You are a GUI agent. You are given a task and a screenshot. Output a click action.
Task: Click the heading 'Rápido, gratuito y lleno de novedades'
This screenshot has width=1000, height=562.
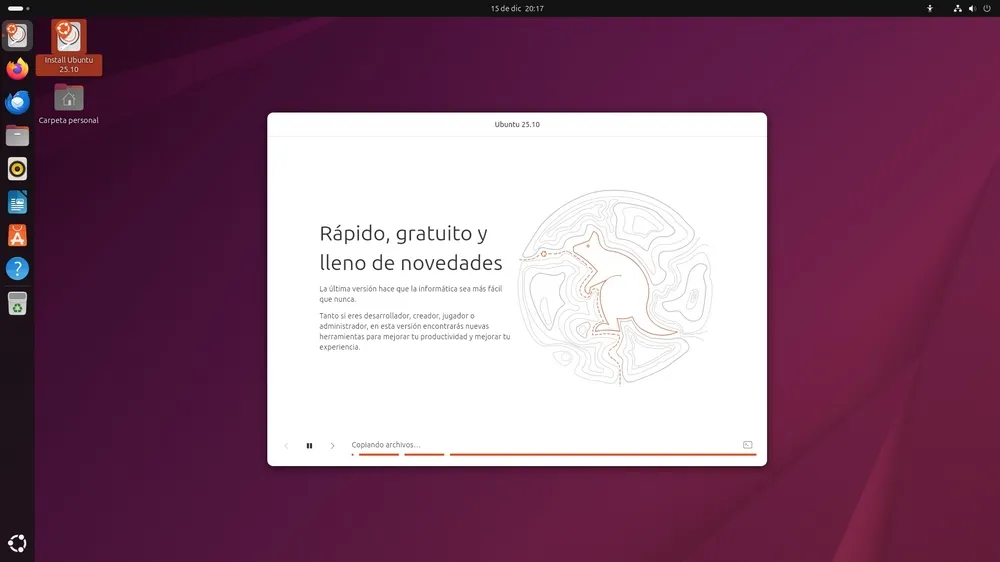coord(411,248)
